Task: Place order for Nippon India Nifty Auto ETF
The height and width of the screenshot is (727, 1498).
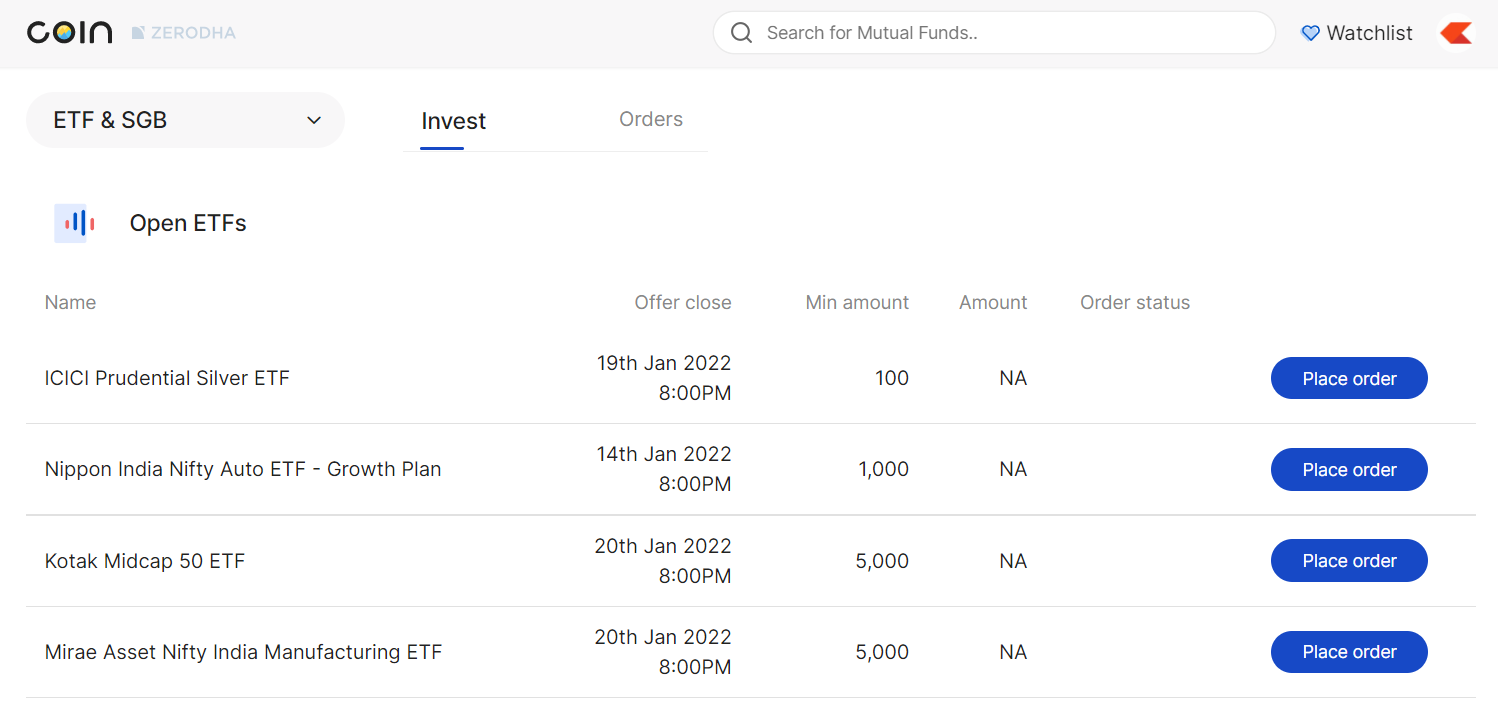Action: pos(1349,469)
